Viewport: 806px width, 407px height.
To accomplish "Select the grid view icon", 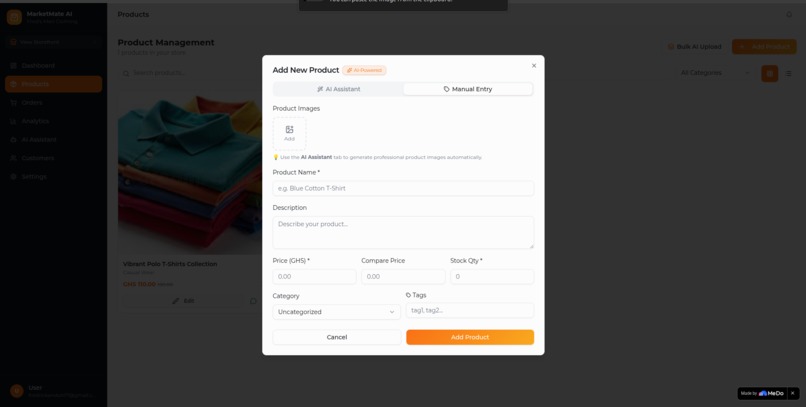I will point(770,73).
